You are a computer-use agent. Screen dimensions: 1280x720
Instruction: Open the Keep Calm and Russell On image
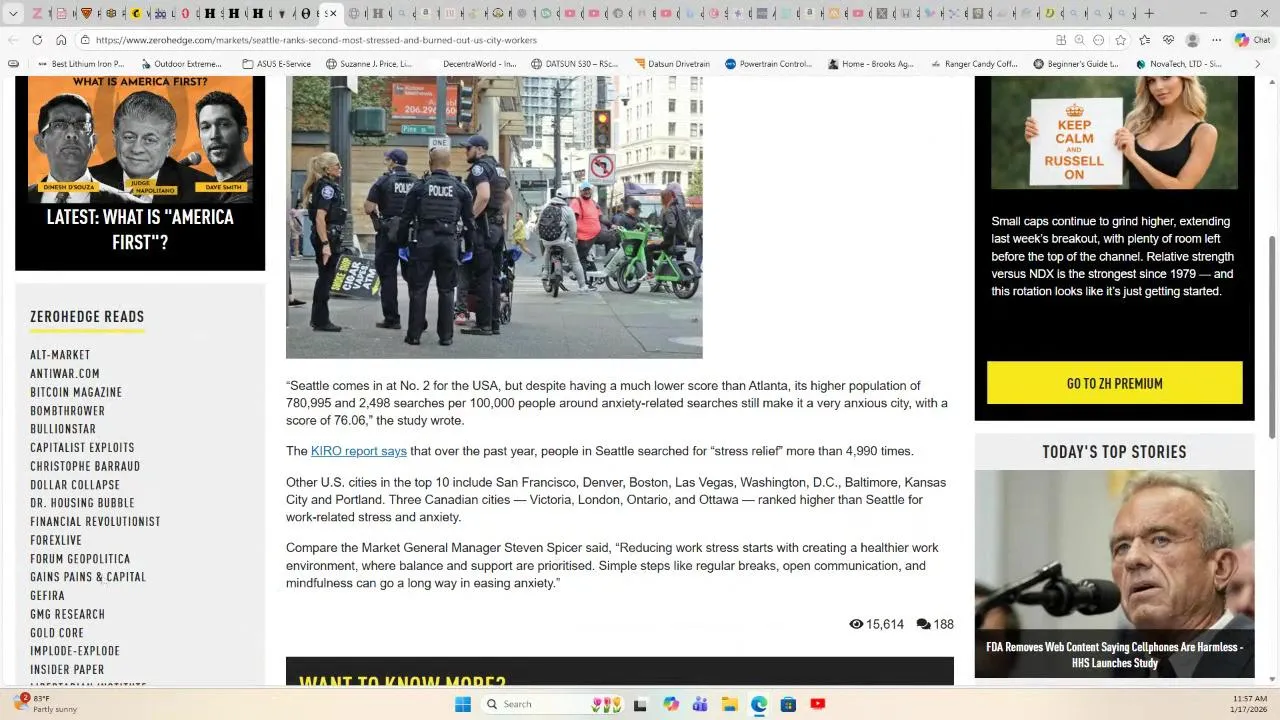(x=1115, y=132)
